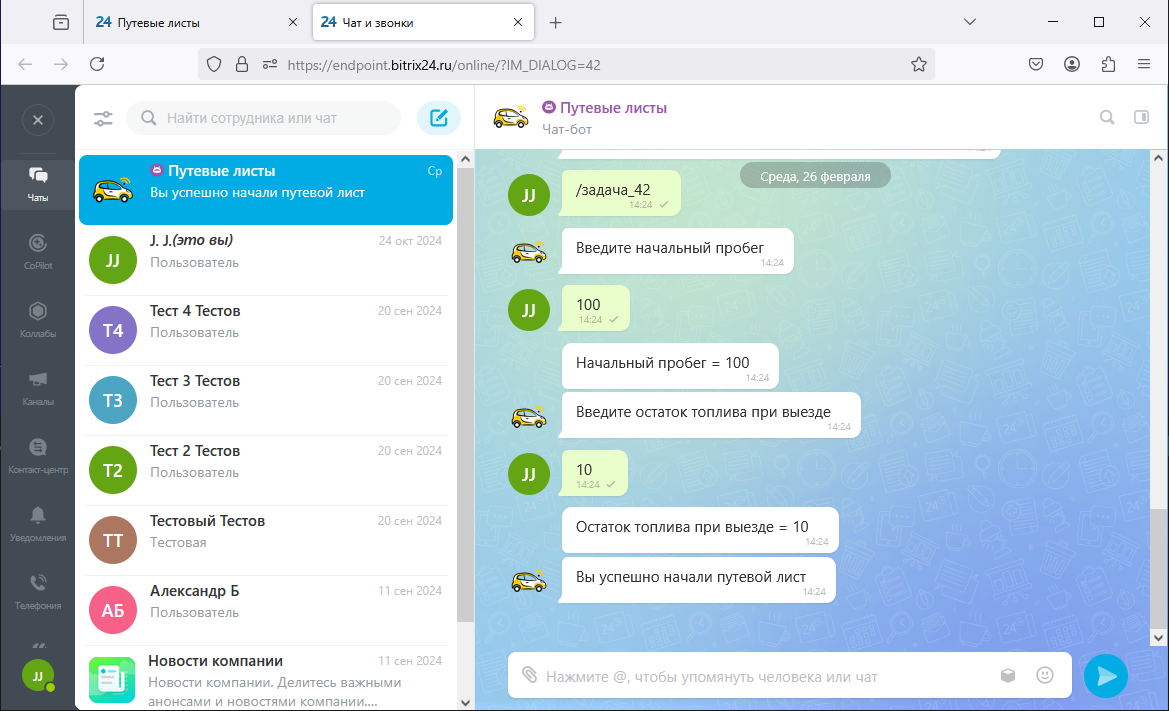Open the Александр Б chat

(266, 610)
